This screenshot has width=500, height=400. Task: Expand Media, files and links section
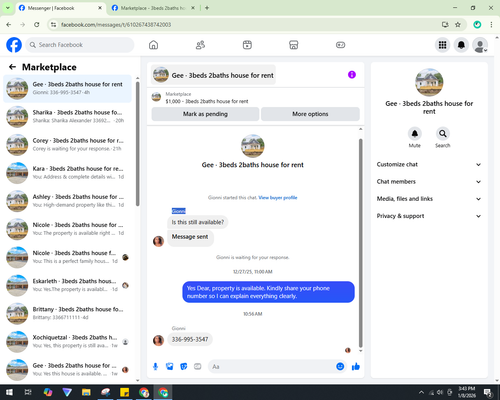tap(429, 199)
